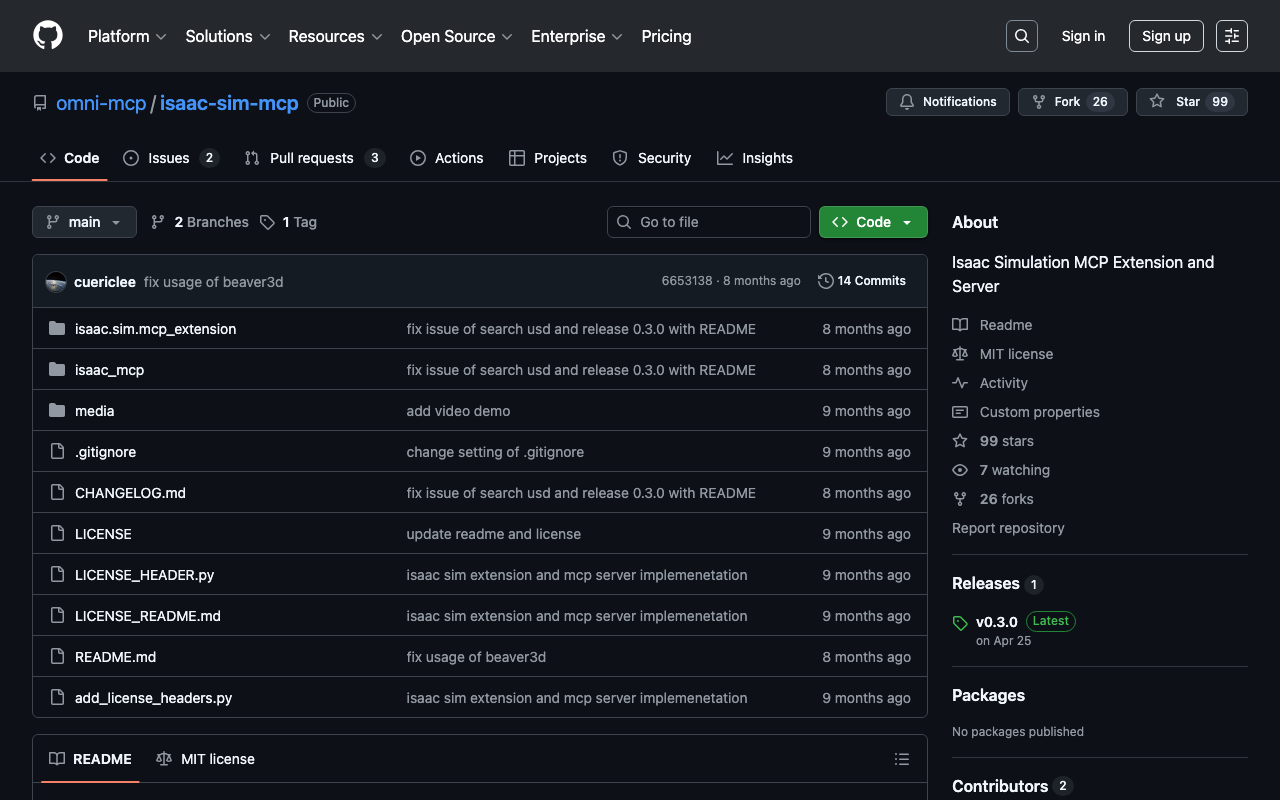Open the green Code dropdown

pyautogui.click(x=872, y=222)
